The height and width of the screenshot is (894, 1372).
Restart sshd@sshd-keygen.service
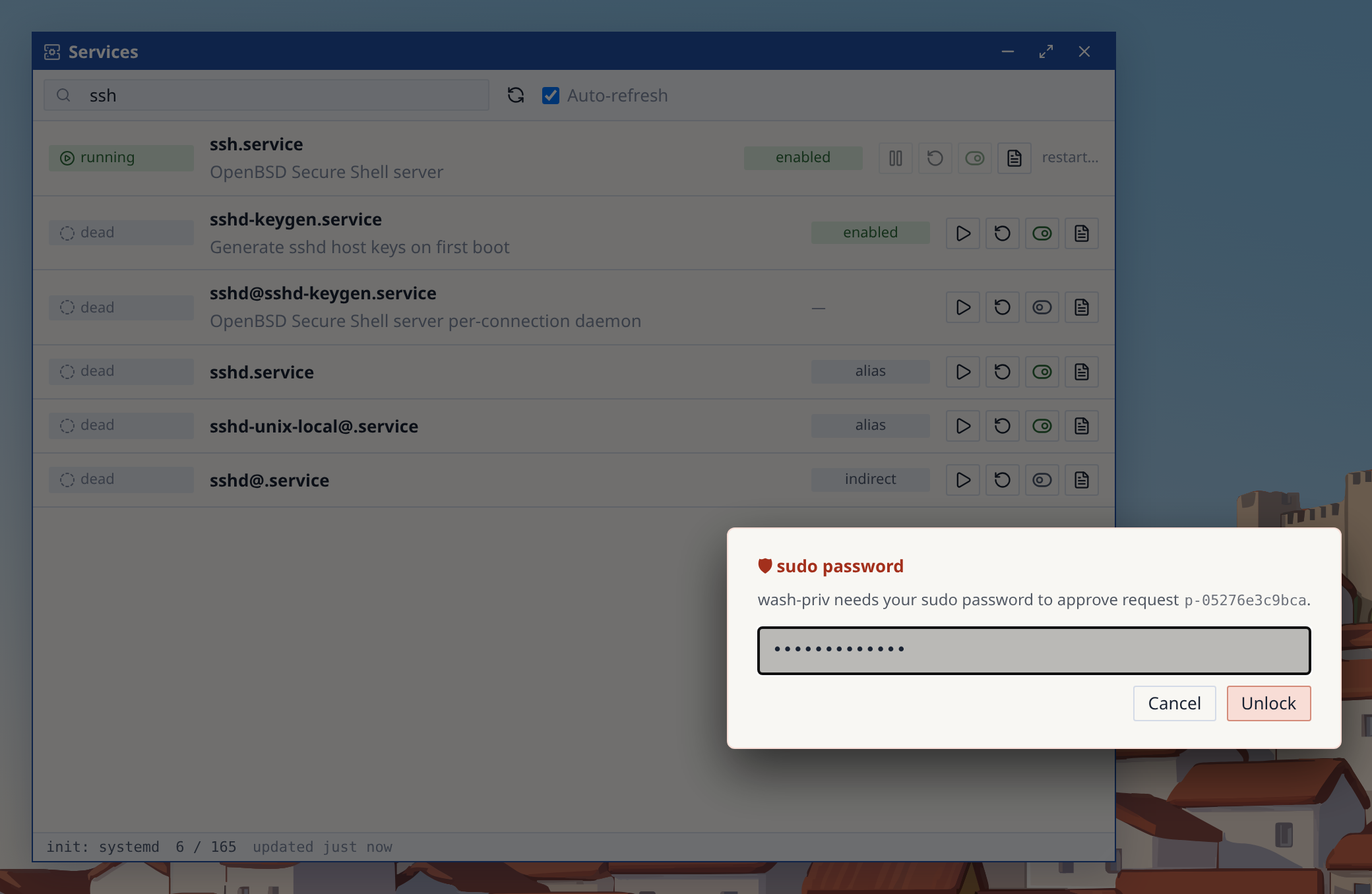pos(1003,307)
